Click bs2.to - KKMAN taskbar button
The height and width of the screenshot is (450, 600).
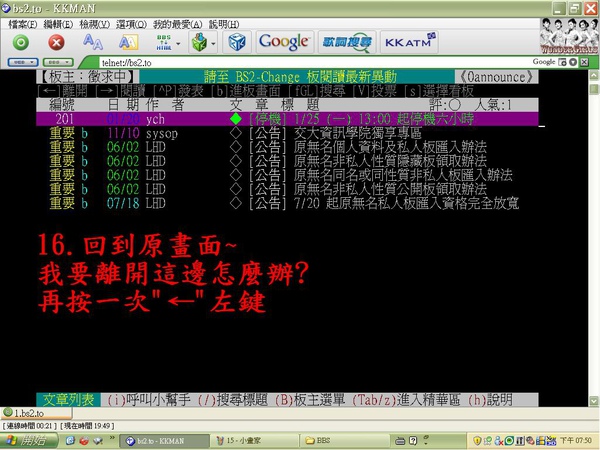pyautogui.click(x=165, y=441)
